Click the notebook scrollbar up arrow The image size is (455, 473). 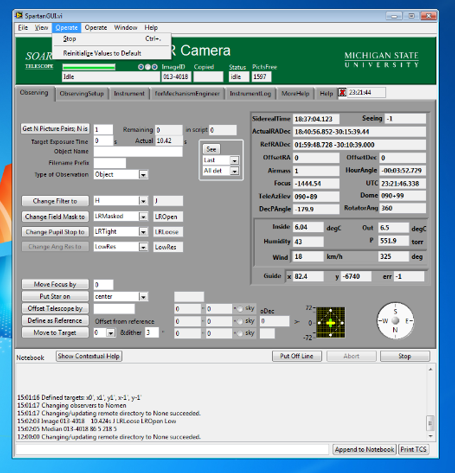430,370
